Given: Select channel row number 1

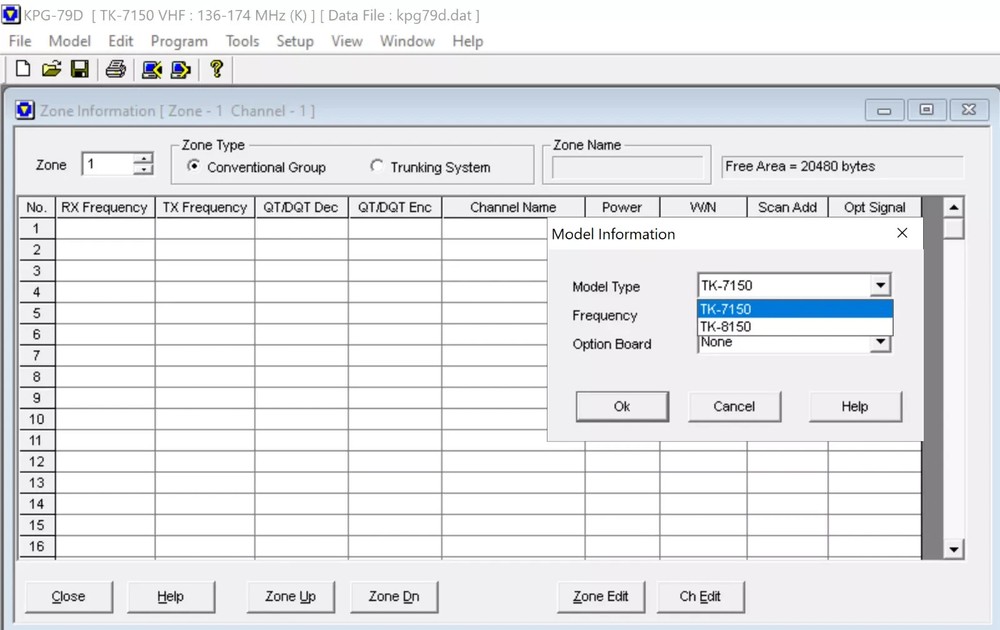Looking at the screenshot, I should pos(37,228).
